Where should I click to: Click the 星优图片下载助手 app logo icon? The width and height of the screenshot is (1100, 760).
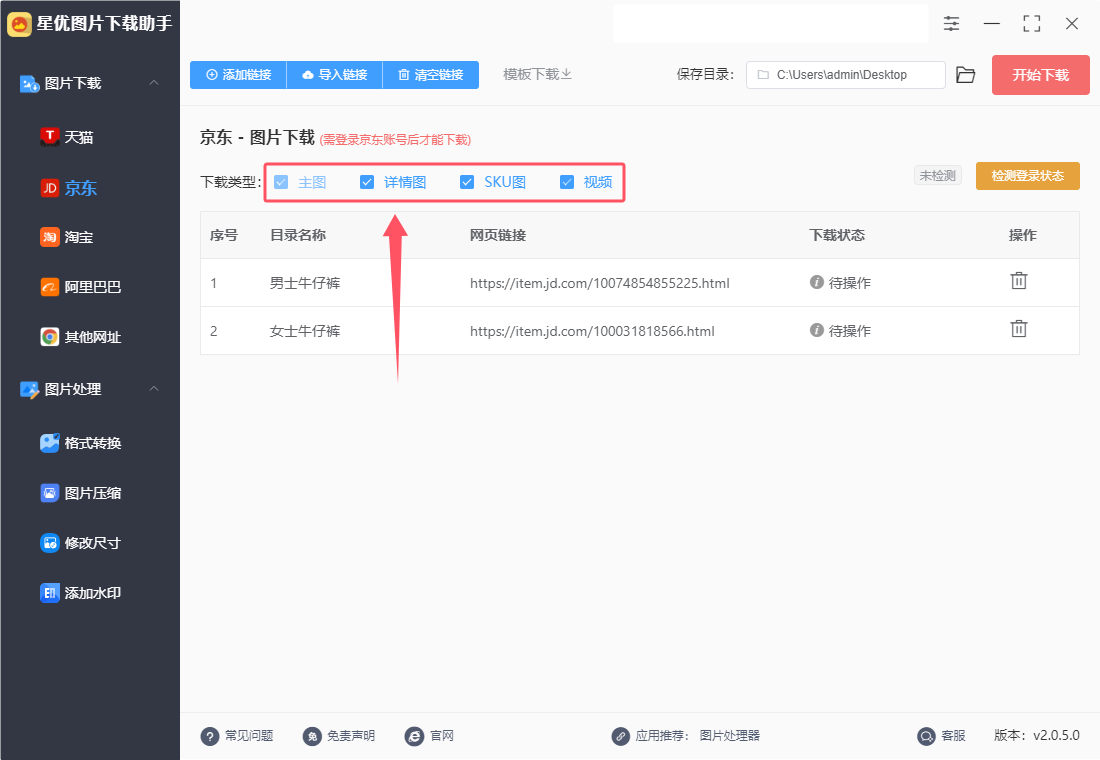[19, 24]
